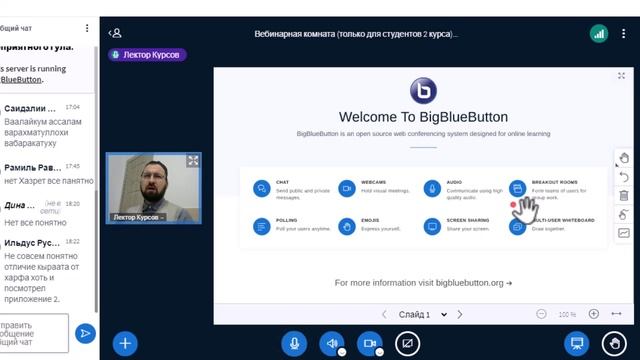Click the SCREEN SHARING icon on slide
Screen dimensions: 640x360
click(x=432, y=227)
